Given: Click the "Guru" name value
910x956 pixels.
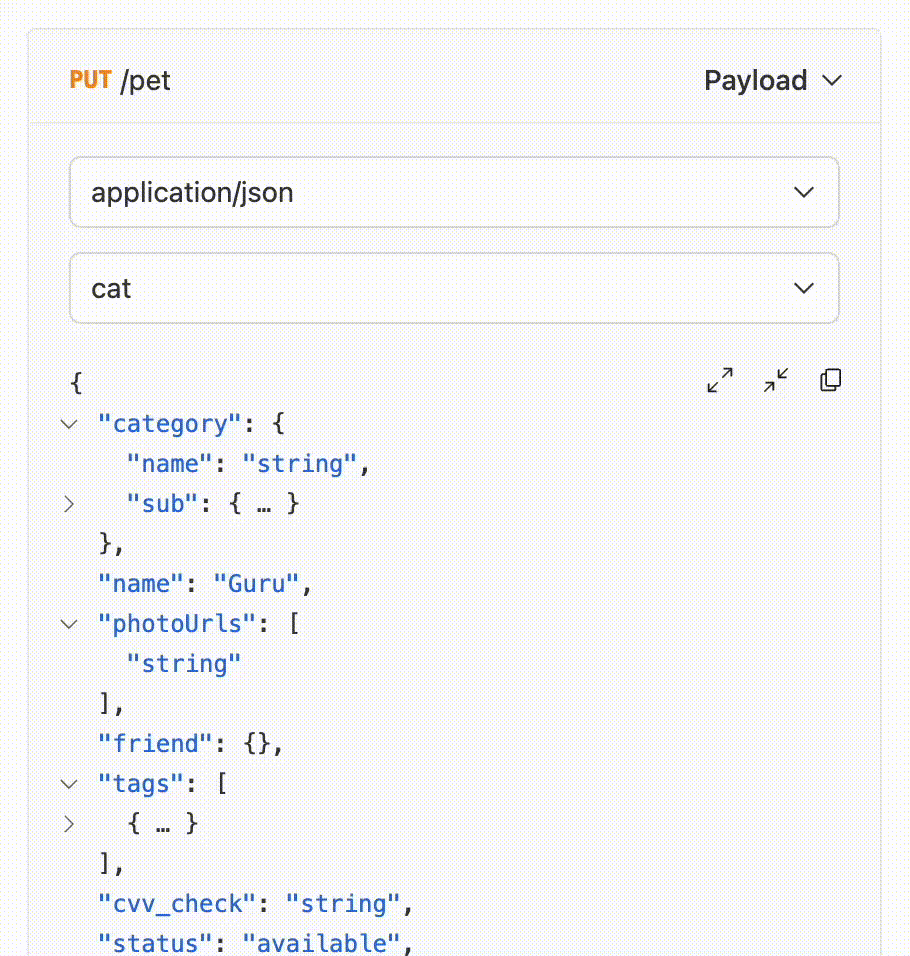Looking at the screenshot, I should pyautogui.click(x=264, y=584).
